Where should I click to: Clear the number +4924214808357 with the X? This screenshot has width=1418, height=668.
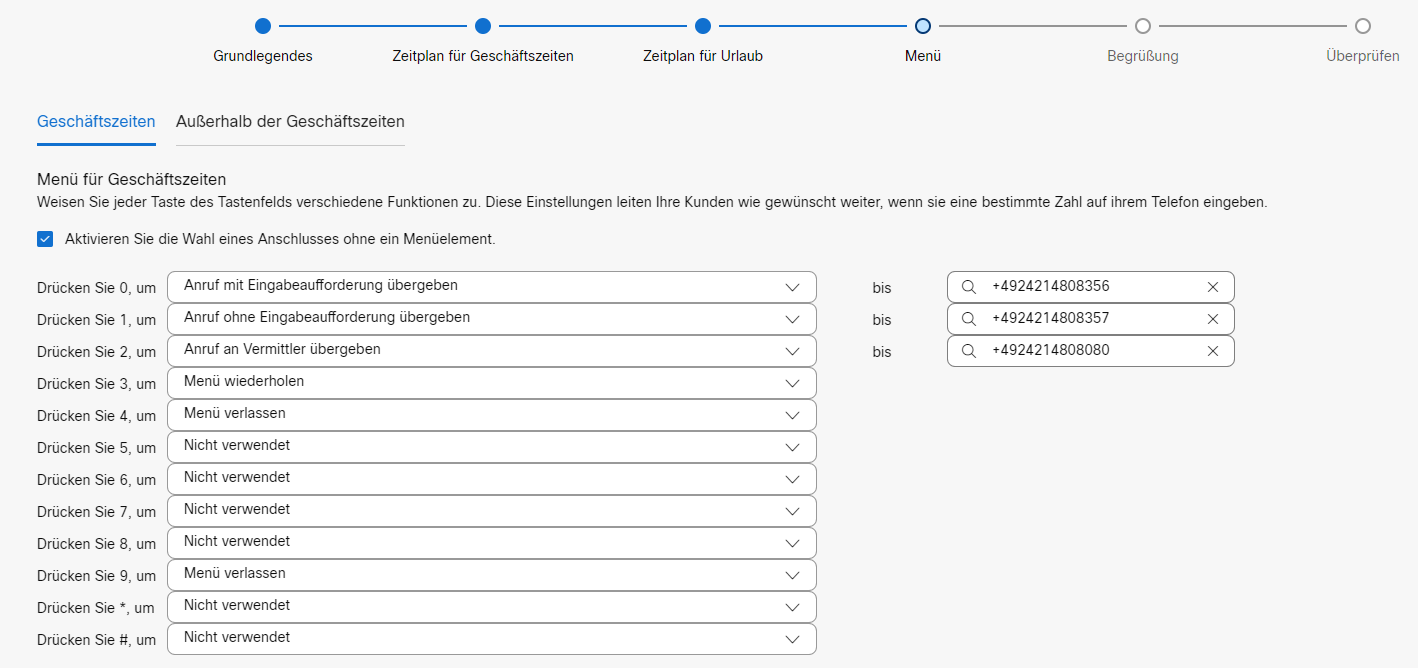tap(1213, 319)
